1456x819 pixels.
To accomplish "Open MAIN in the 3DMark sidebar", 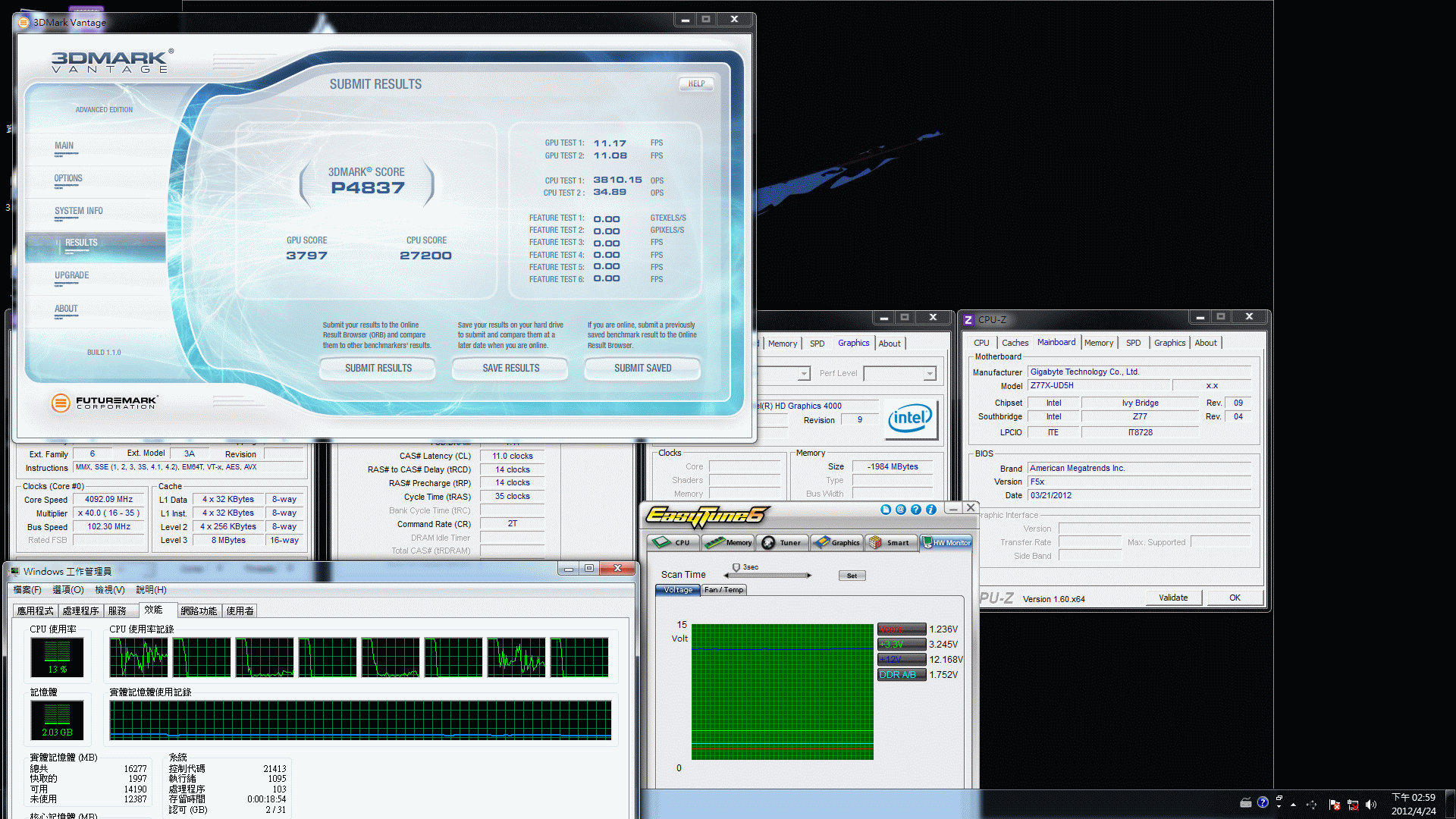I will [64, 146].
